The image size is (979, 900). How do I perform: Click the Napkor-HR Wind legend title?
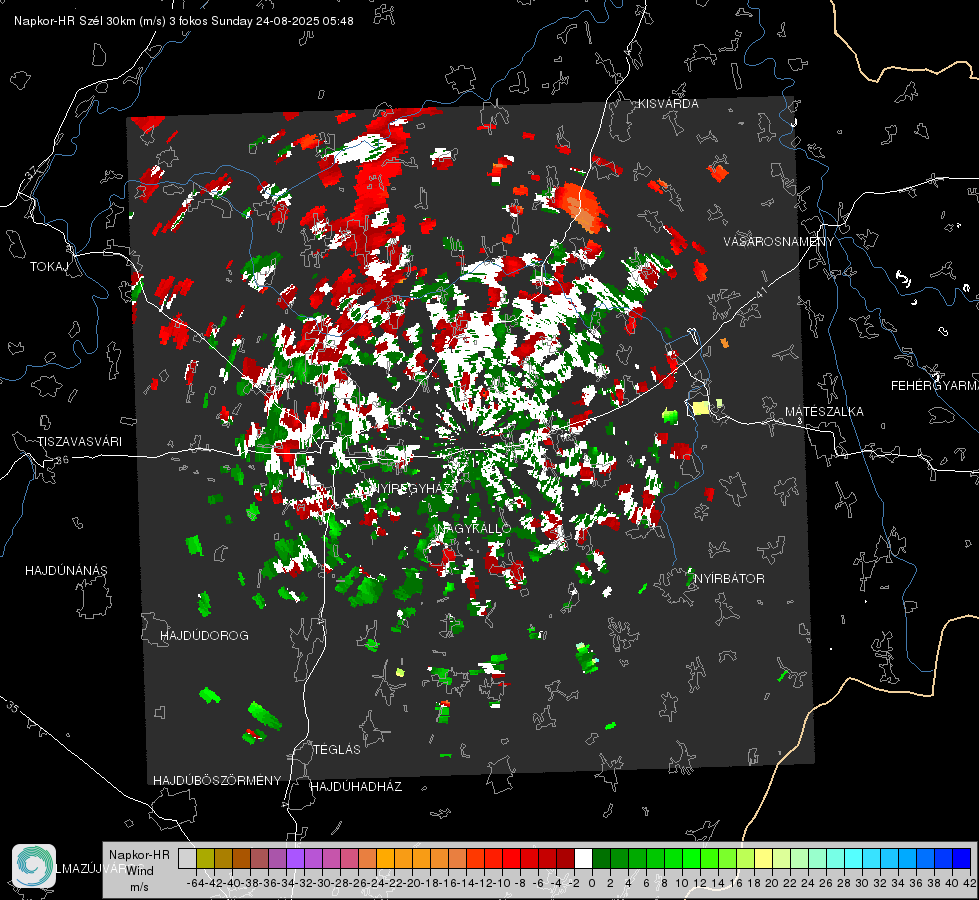pyautogui.click(x=139, y=863)
